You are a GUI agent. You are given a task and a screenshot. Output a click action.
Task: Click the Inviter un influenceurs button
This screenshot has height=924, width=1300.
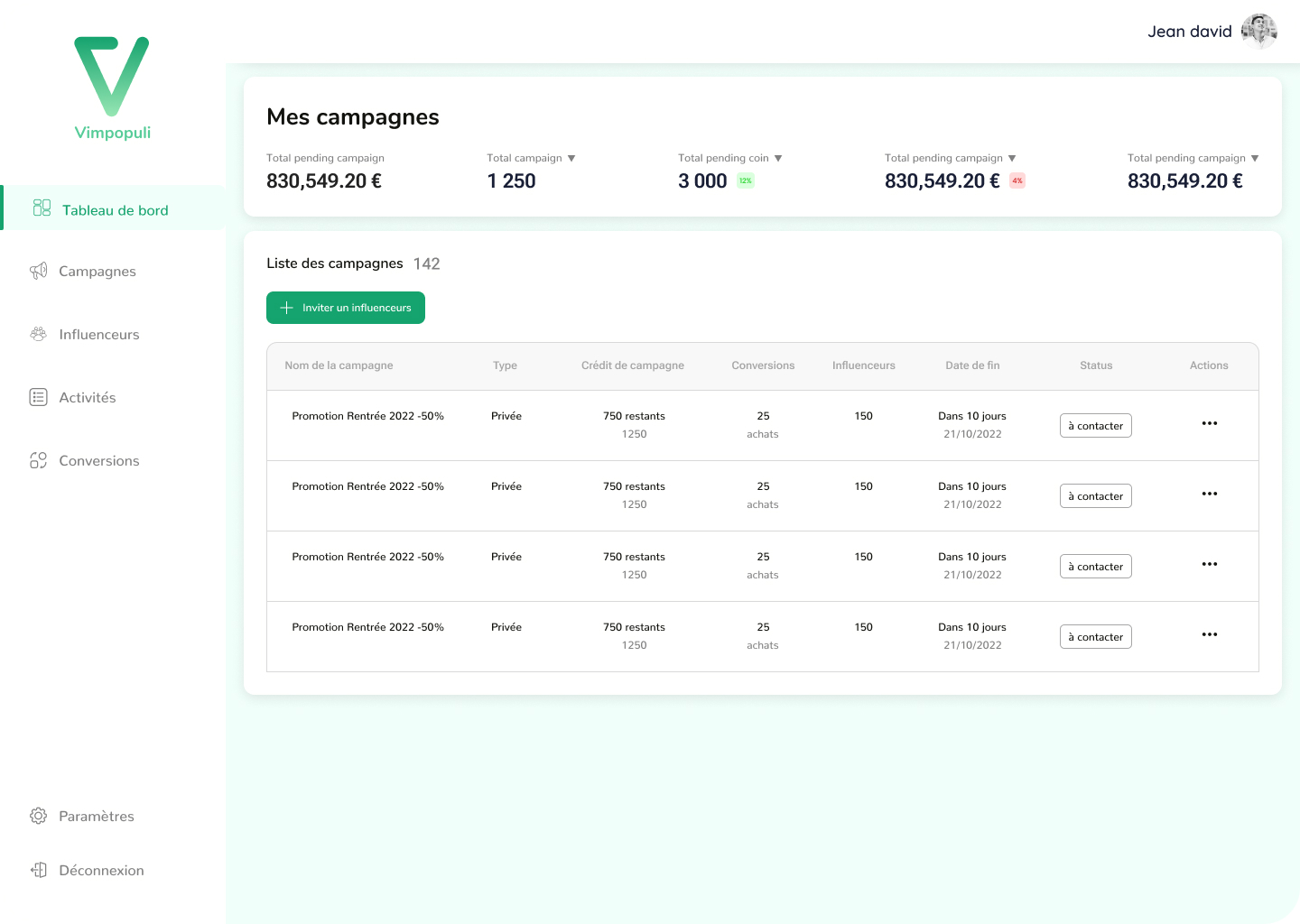click(x=346, y=308)
